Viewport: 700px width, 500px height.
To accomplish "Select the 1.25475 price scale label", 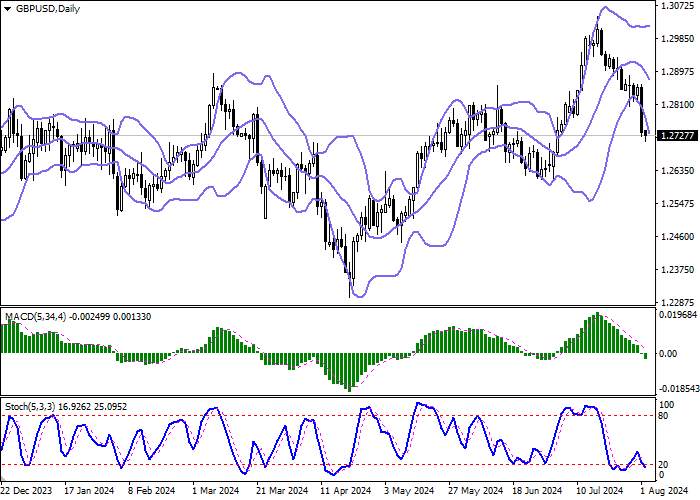I will (x=678, y=204).
